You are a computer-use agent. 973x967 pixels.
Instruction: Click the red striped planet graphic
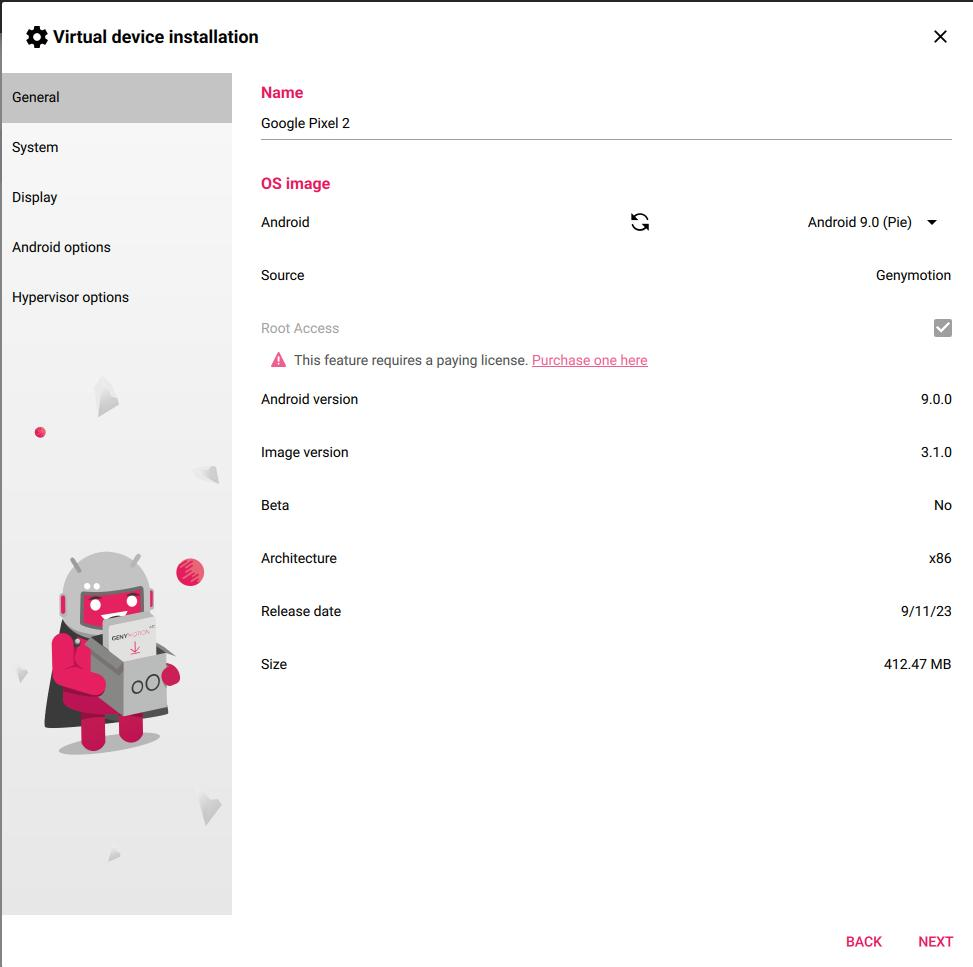pos(190,572)
